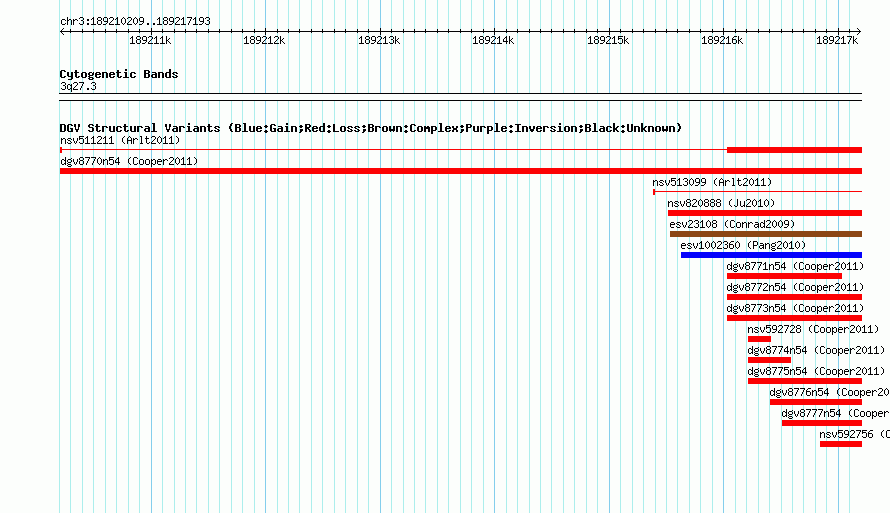Screen dimensions: 890x513
Task: Click the 189214k ruler label
Action: [x=493, y=40]
